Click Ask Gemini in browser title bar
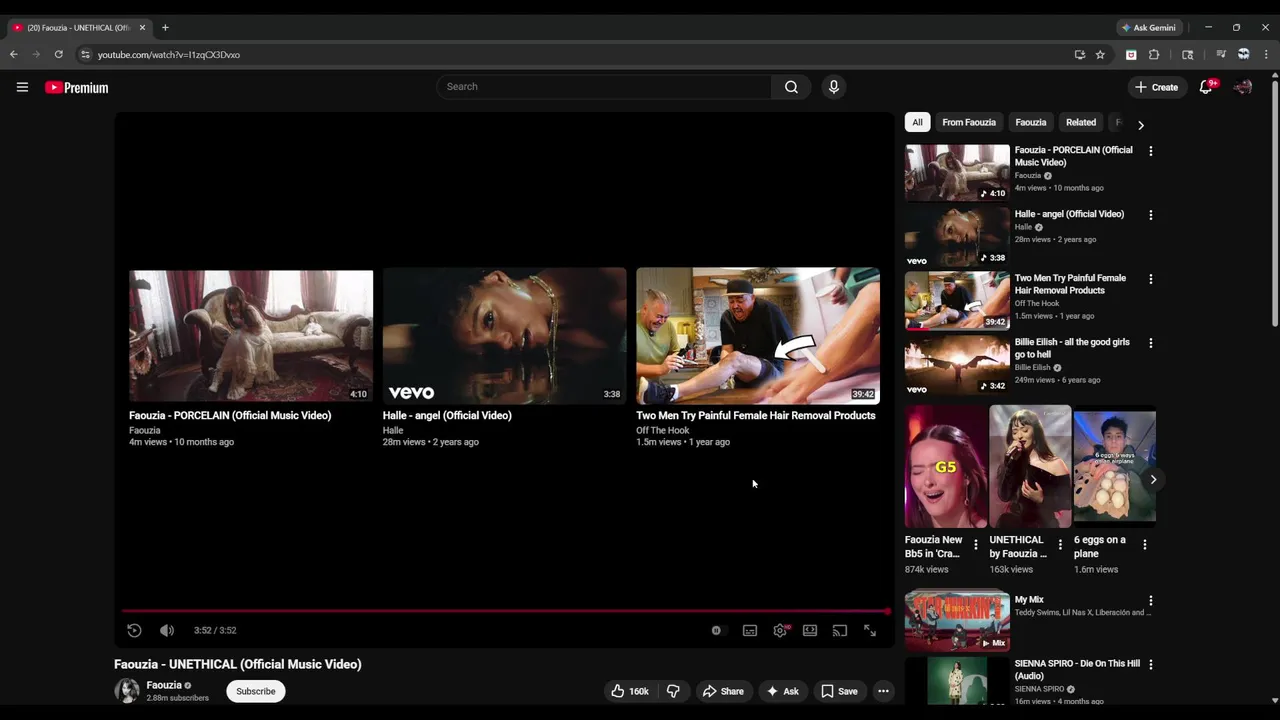1280x720 pixels. point(1148,28)
